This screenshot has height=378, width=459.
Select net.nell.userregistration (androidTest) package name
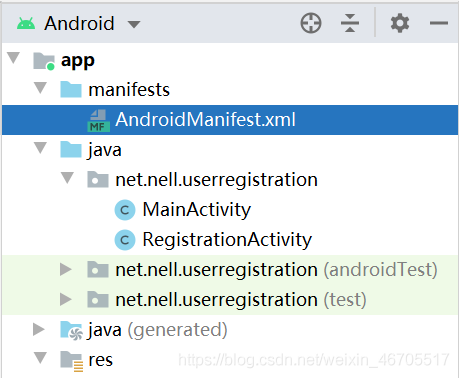pyautogui.click(x=276, y=270)
